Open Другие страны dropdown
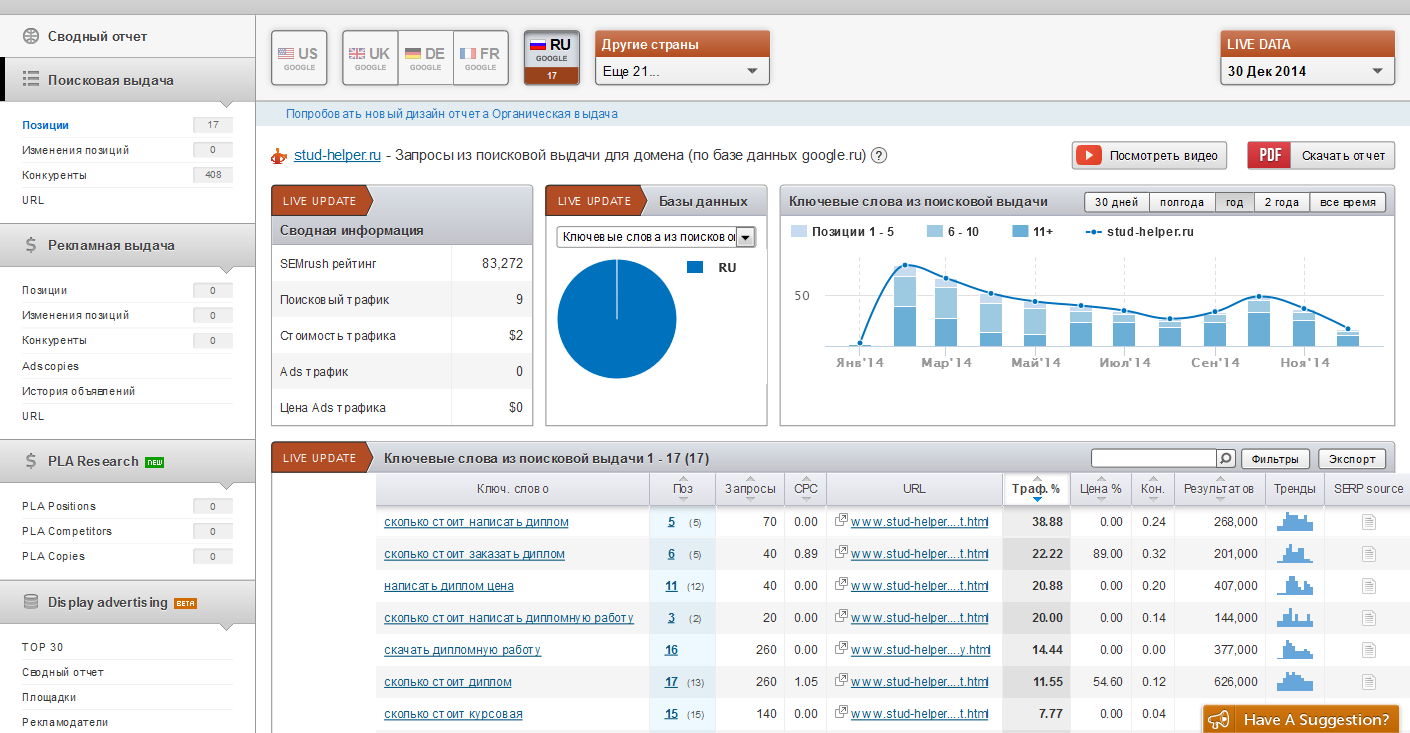The height and width of the screenshot is (733, 1410). pyautogui.click(x=682, y=71)
